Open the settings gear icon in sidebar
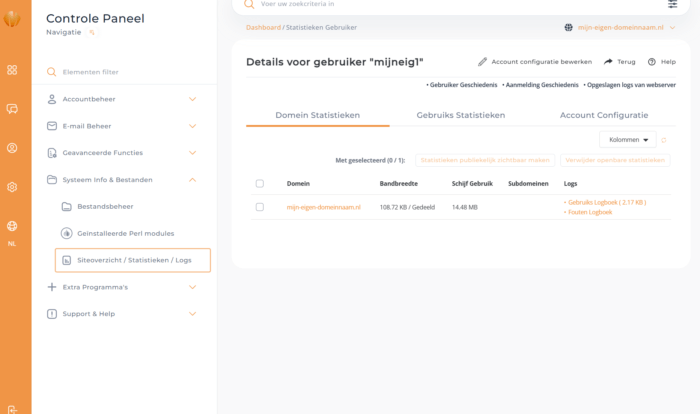Screen dimensions: 700x414 click(x=12, y=187)
